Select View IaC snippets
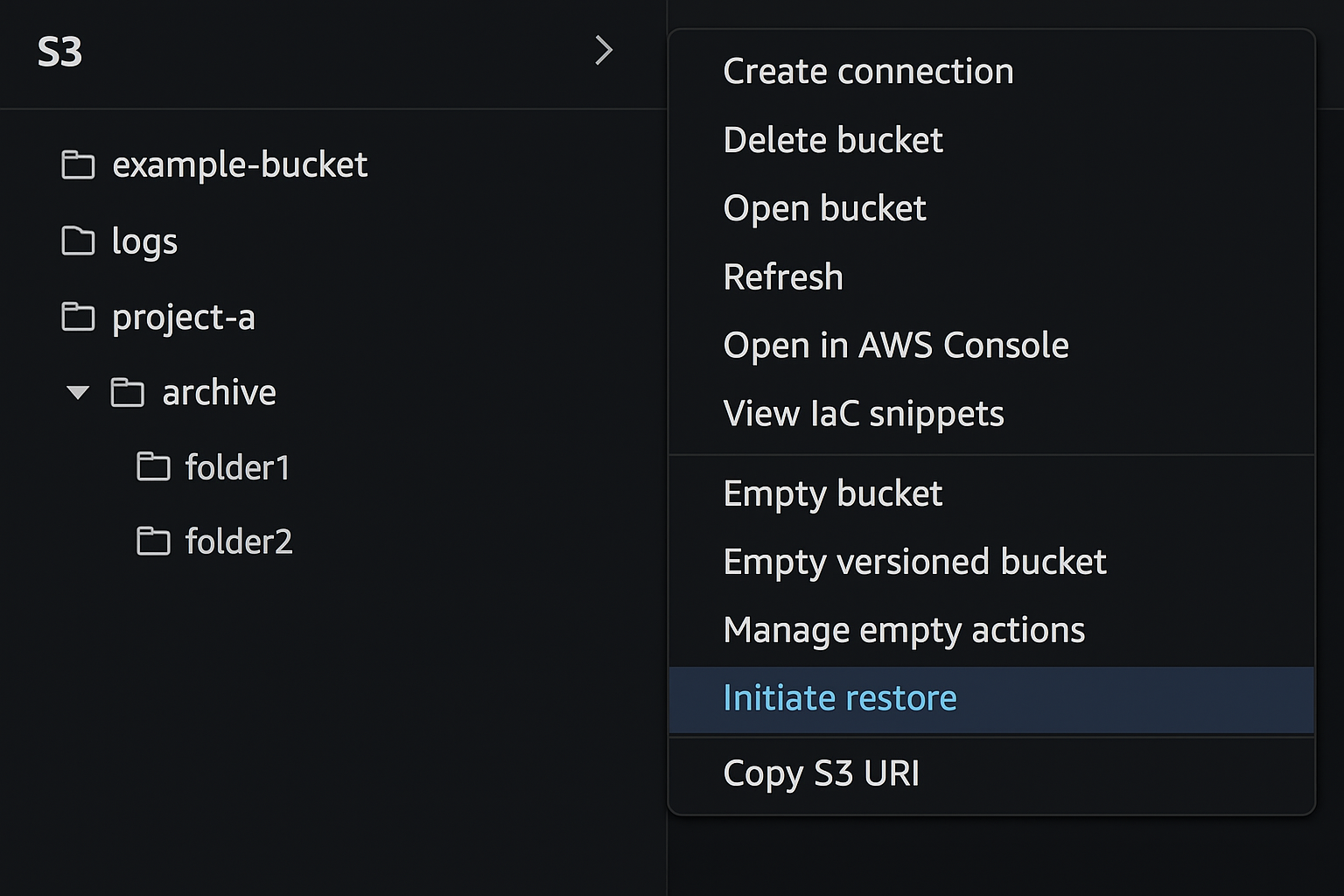1344x896 pixels. pos(863,413)
